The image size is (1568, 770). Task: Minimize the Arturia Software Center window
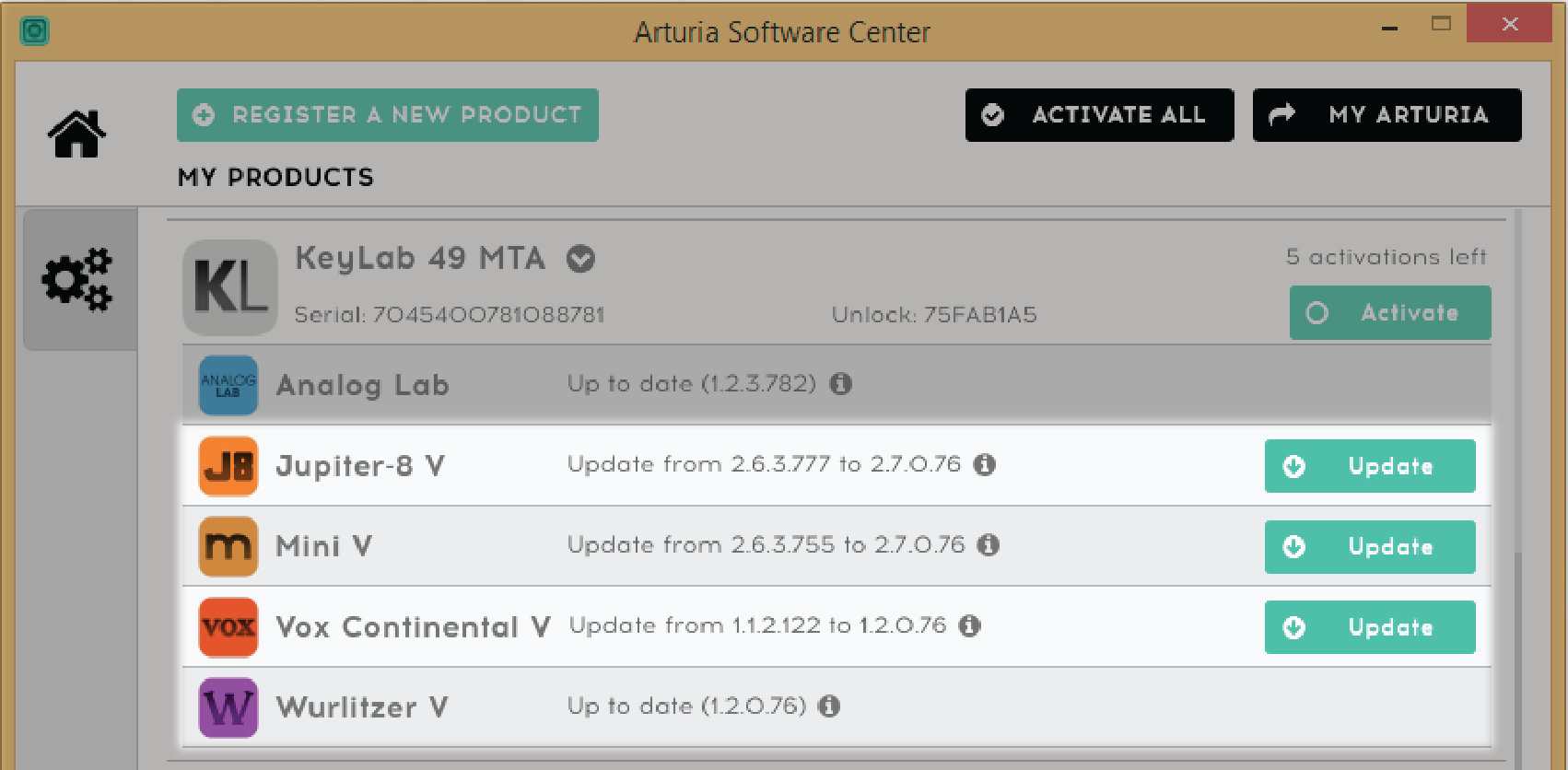click(x=1390, y=29)
